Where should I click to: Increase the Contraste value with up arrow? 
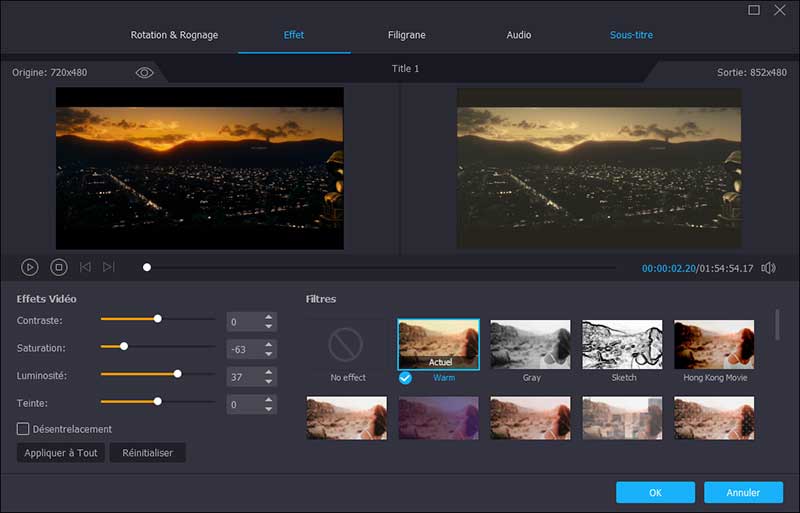coord(268,318)
